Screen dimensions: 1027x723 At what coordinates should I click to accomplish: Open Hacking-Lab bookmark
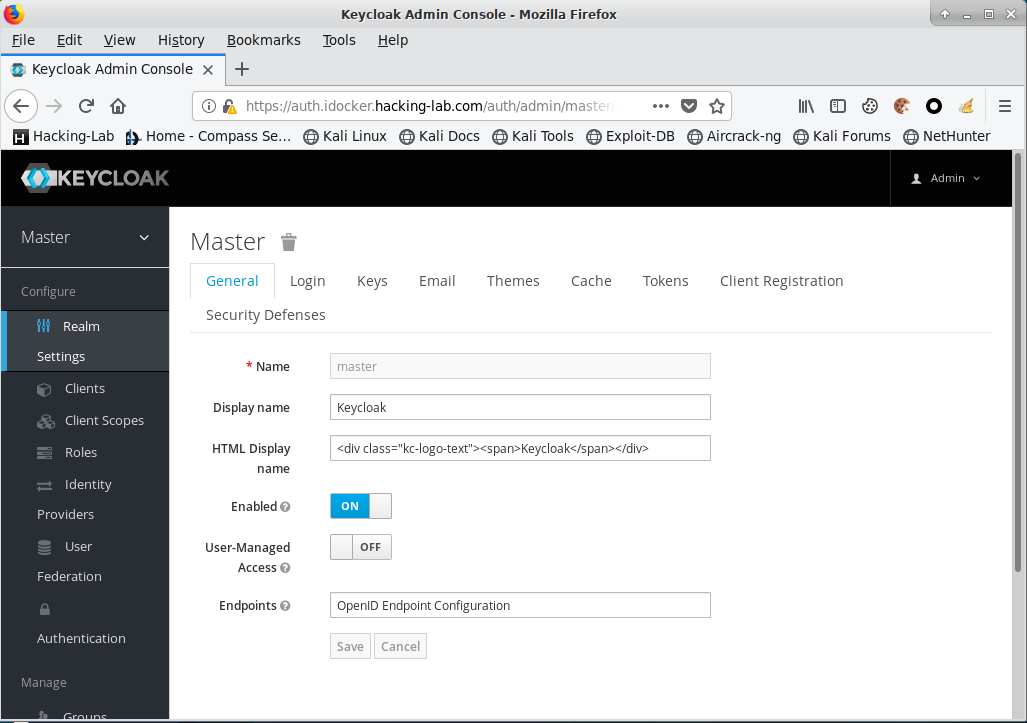pyautogui.click(x=64, y=136)
